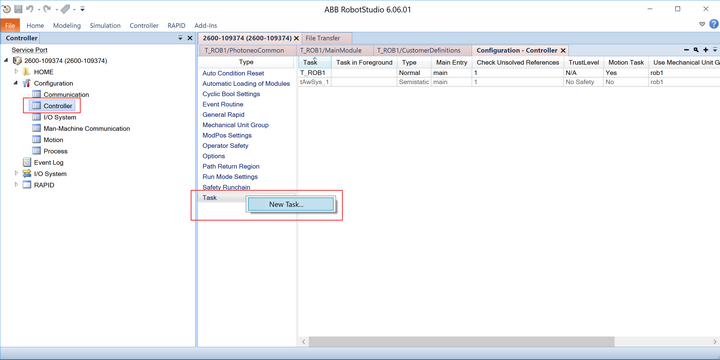Click the Communication table icon
The height and width of the screenshot is (360, 720).
point(36,94)
